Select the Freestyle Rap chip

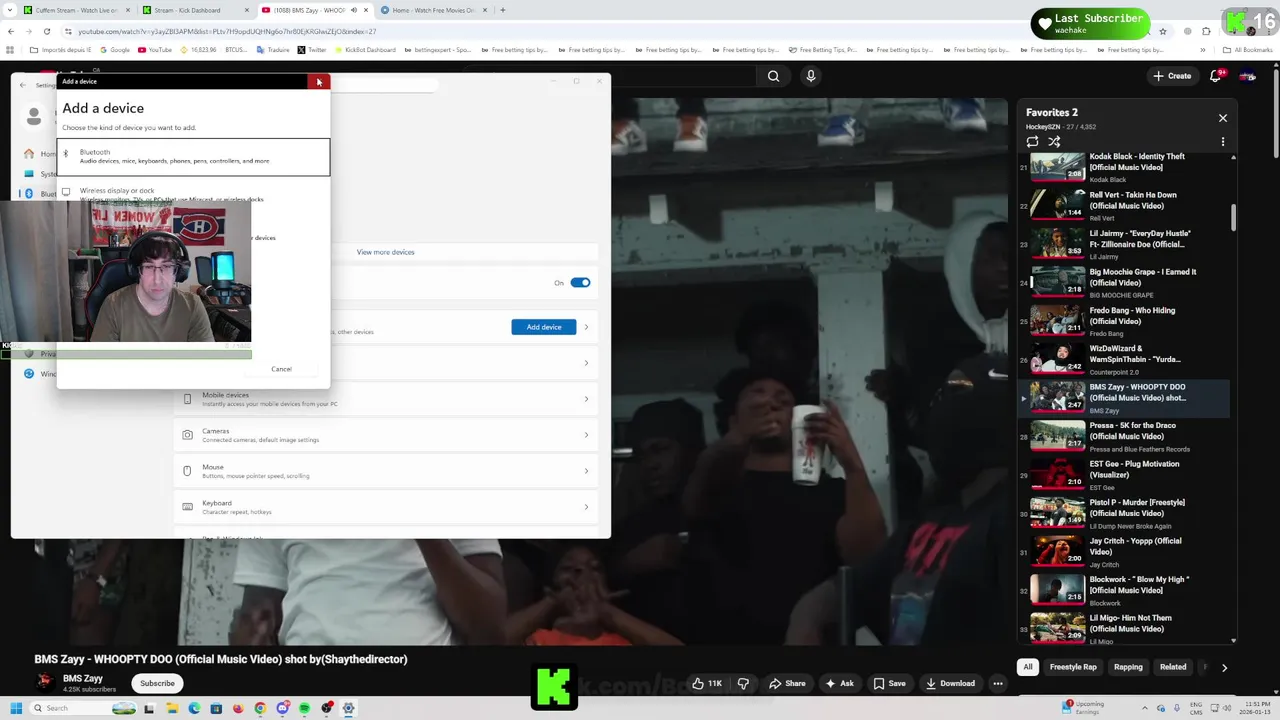pos(1073,667)
